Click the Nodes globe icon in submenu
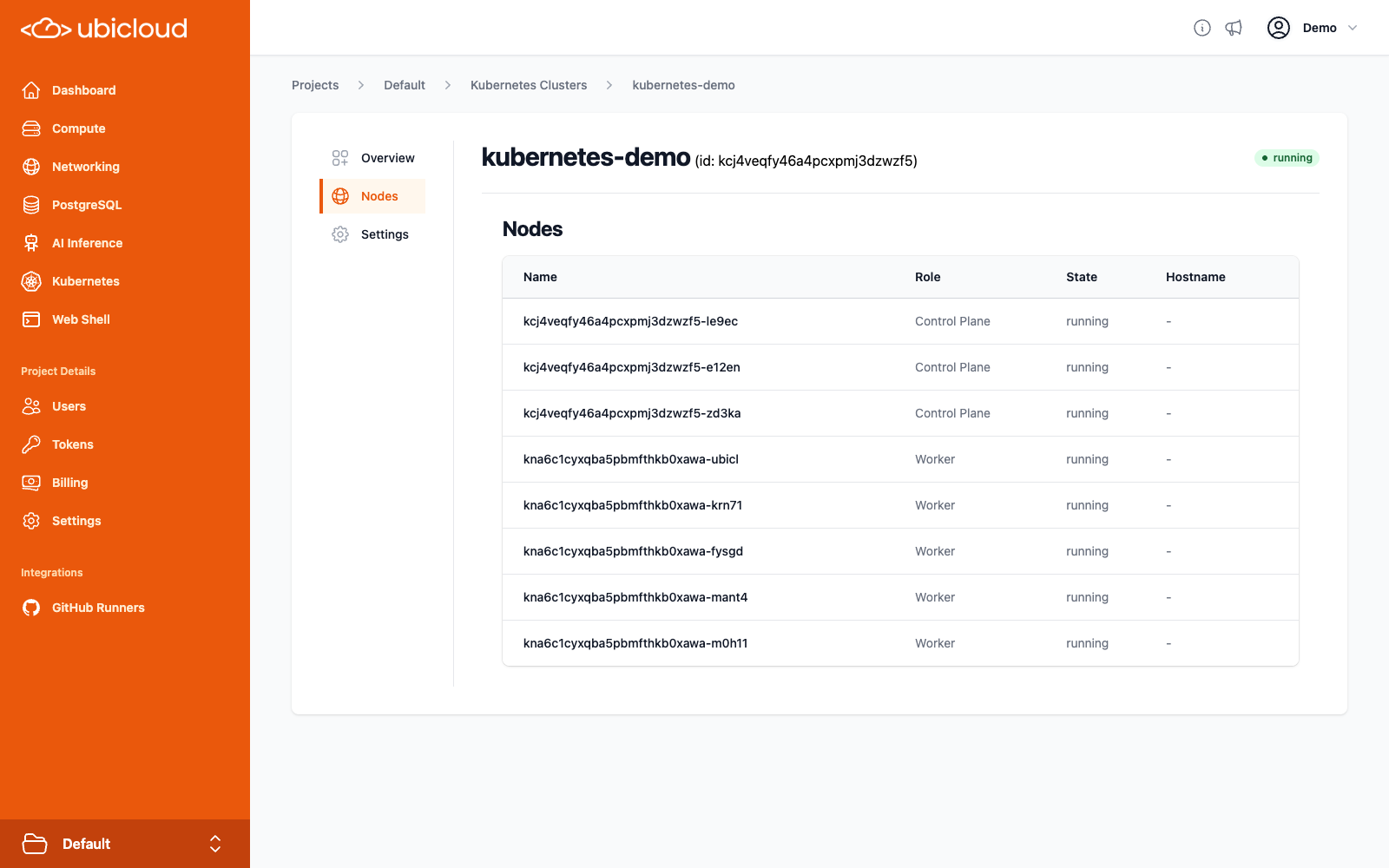Viewport: 1389px width, 868px height. click(340, 196)
